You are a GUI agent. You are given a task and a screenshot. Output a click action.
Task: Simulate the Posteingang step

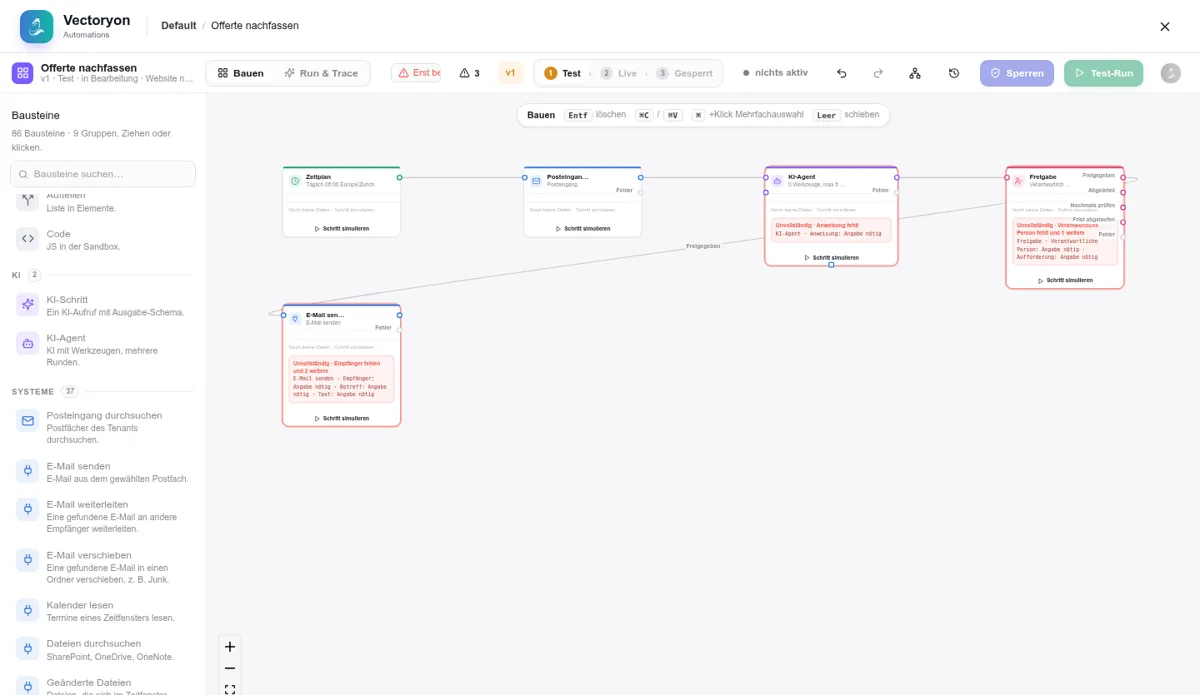582,228
